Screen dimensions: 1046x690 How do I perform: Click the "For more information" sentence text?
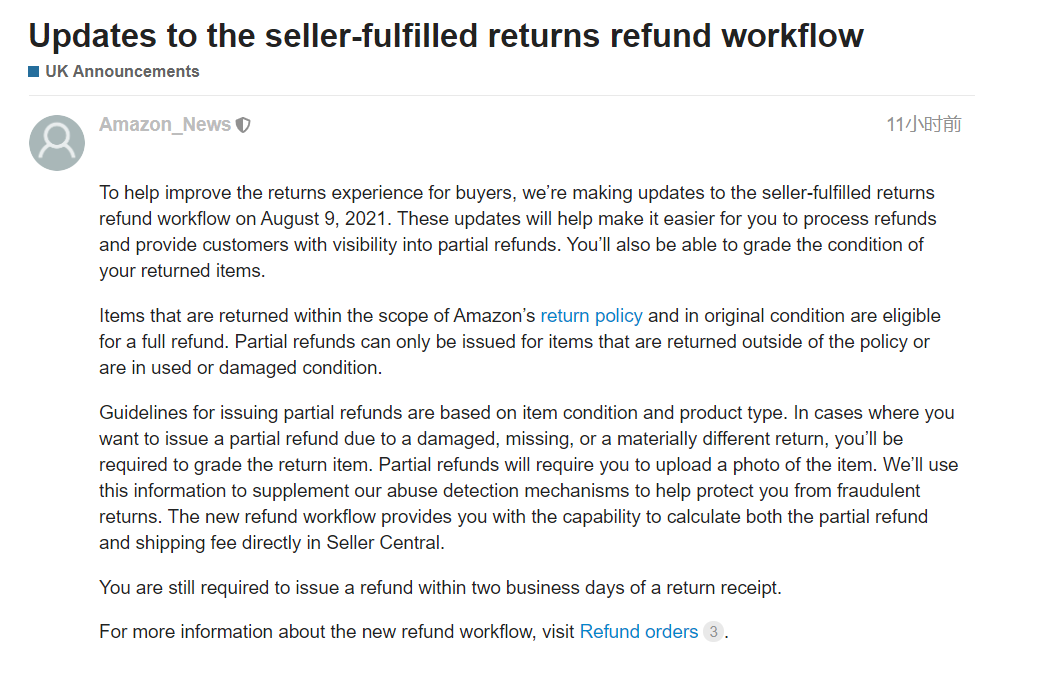[x=337, y=632]
